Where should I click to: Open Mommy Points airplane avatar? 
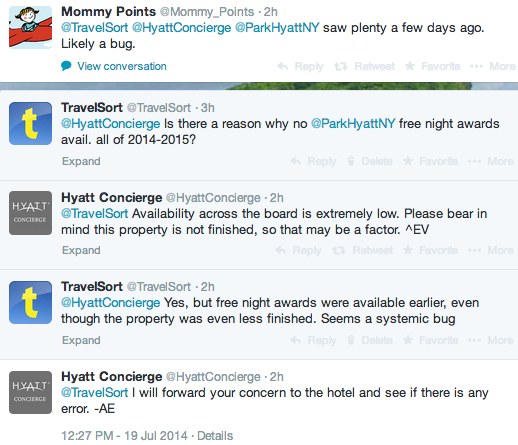point(30,27)
